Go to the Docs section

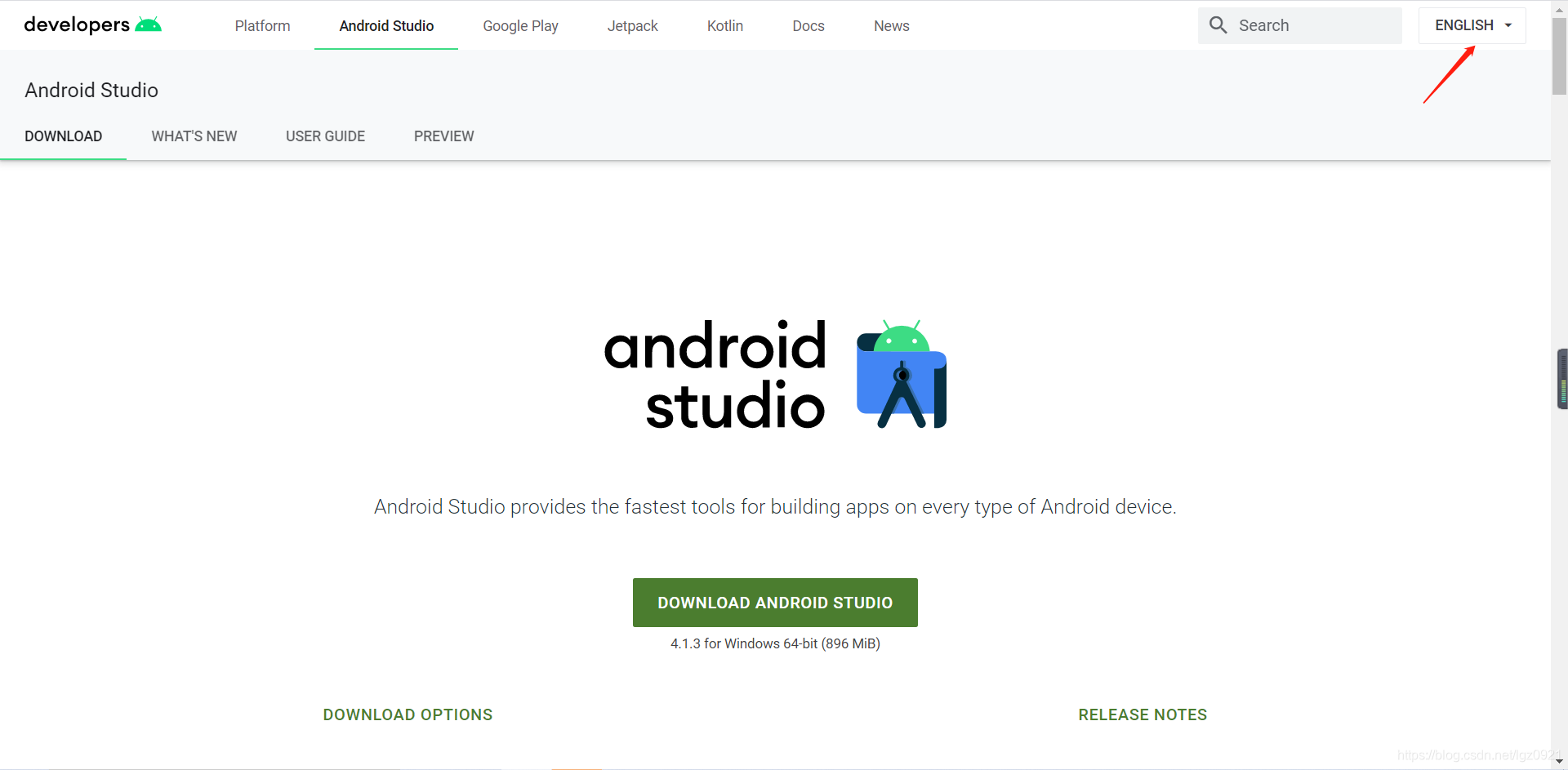pyautogui.click(x=808, y=26)
